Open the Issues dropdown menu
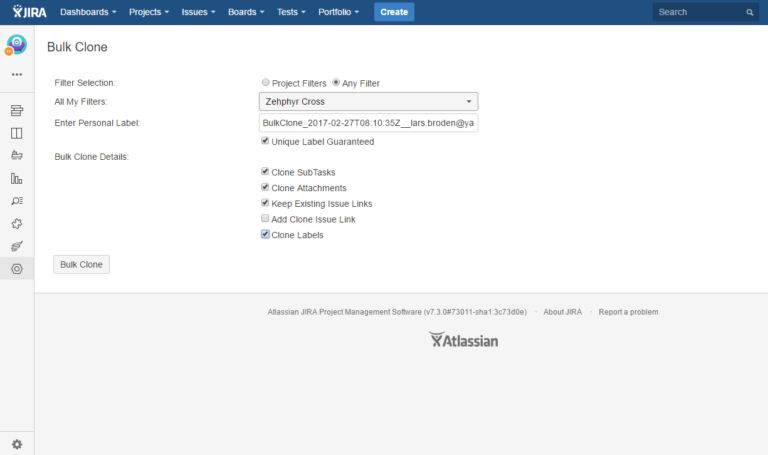 (198, 12)
